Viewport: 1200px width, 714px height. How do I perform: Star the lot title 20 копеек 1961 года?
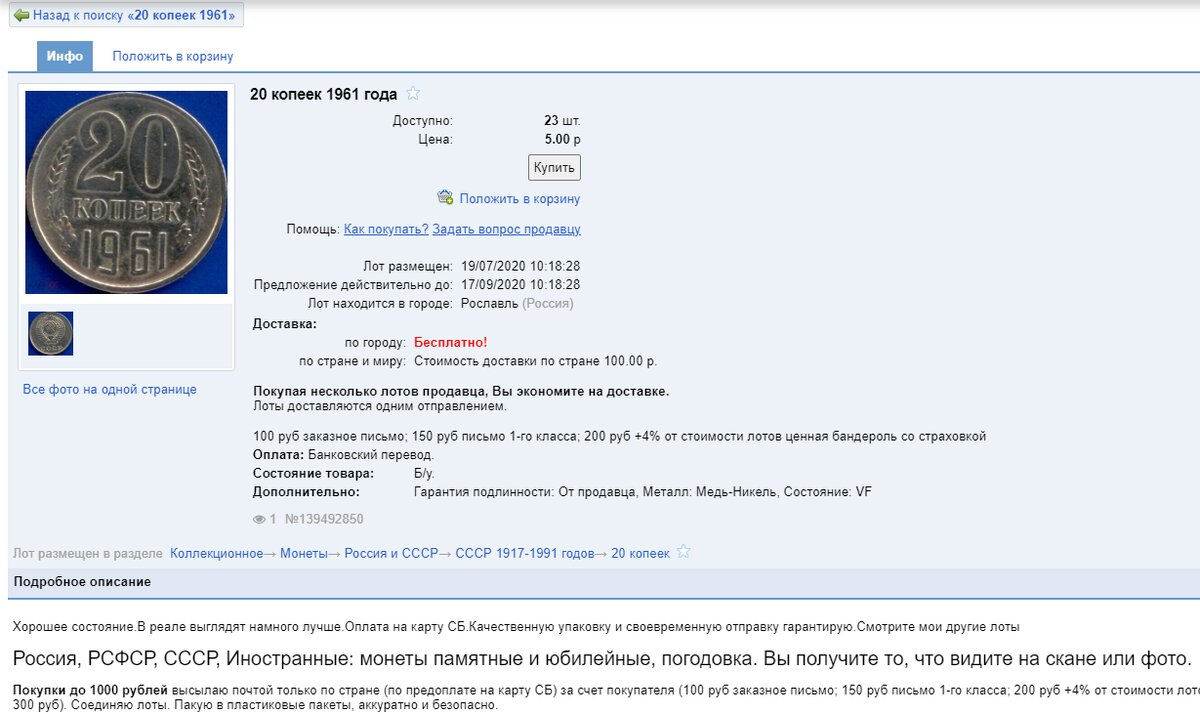click(413, 94)
